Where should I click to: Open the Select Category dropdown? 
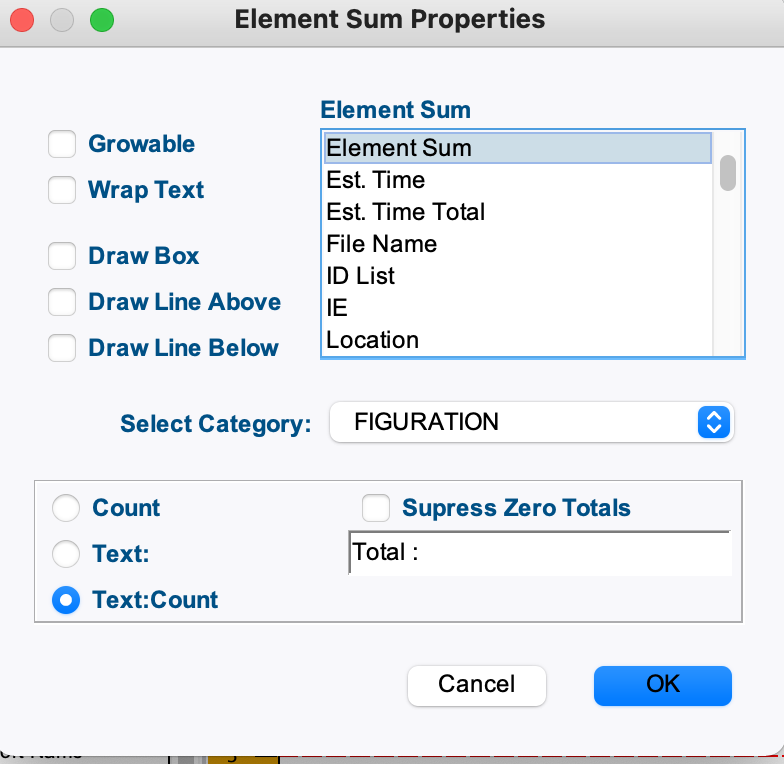(530, 422)
